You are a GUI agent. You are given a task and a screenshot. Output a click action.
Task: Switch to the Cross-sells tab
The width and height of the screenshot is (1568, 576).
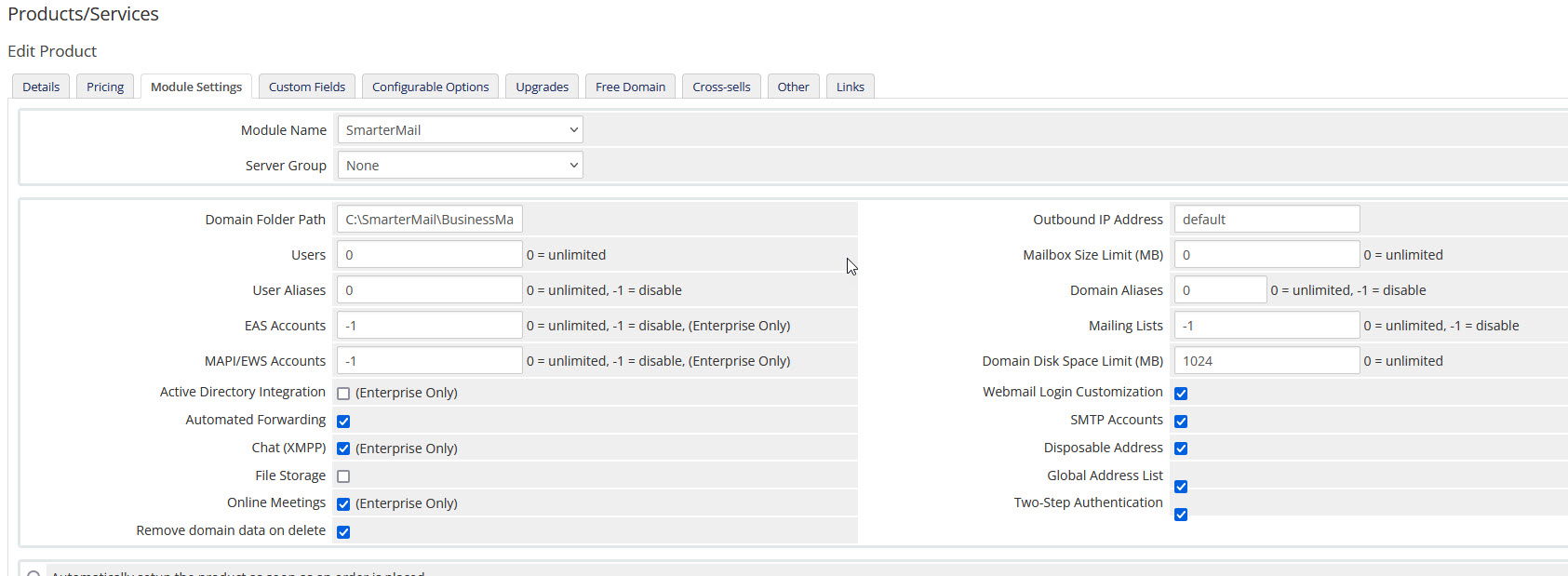721,87
